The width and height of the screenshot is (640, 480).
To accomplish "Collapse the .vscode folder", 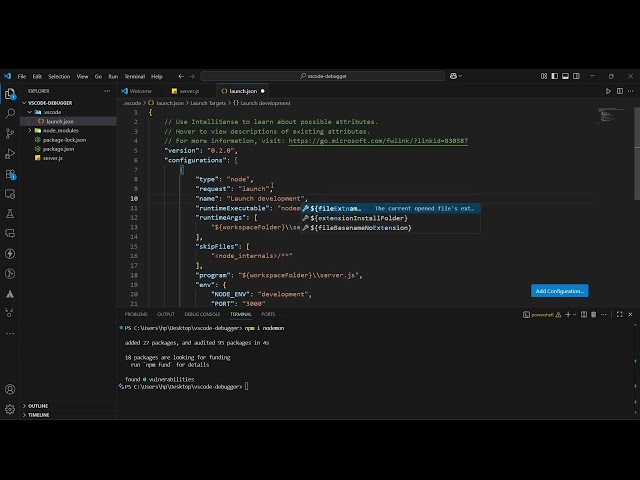I will click(29, 112).
